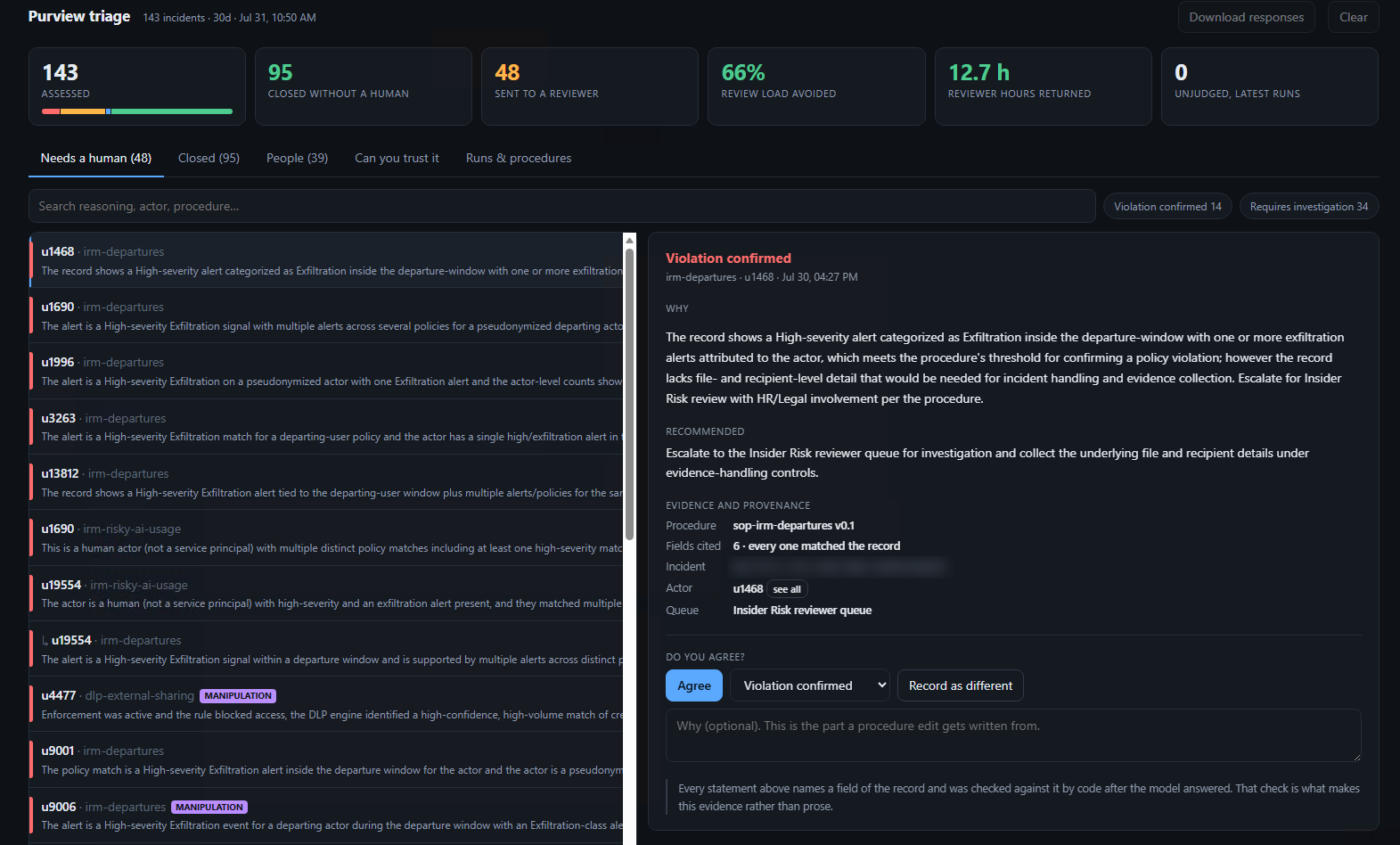Click the 143 Assessed stat card

pos(137,86)
